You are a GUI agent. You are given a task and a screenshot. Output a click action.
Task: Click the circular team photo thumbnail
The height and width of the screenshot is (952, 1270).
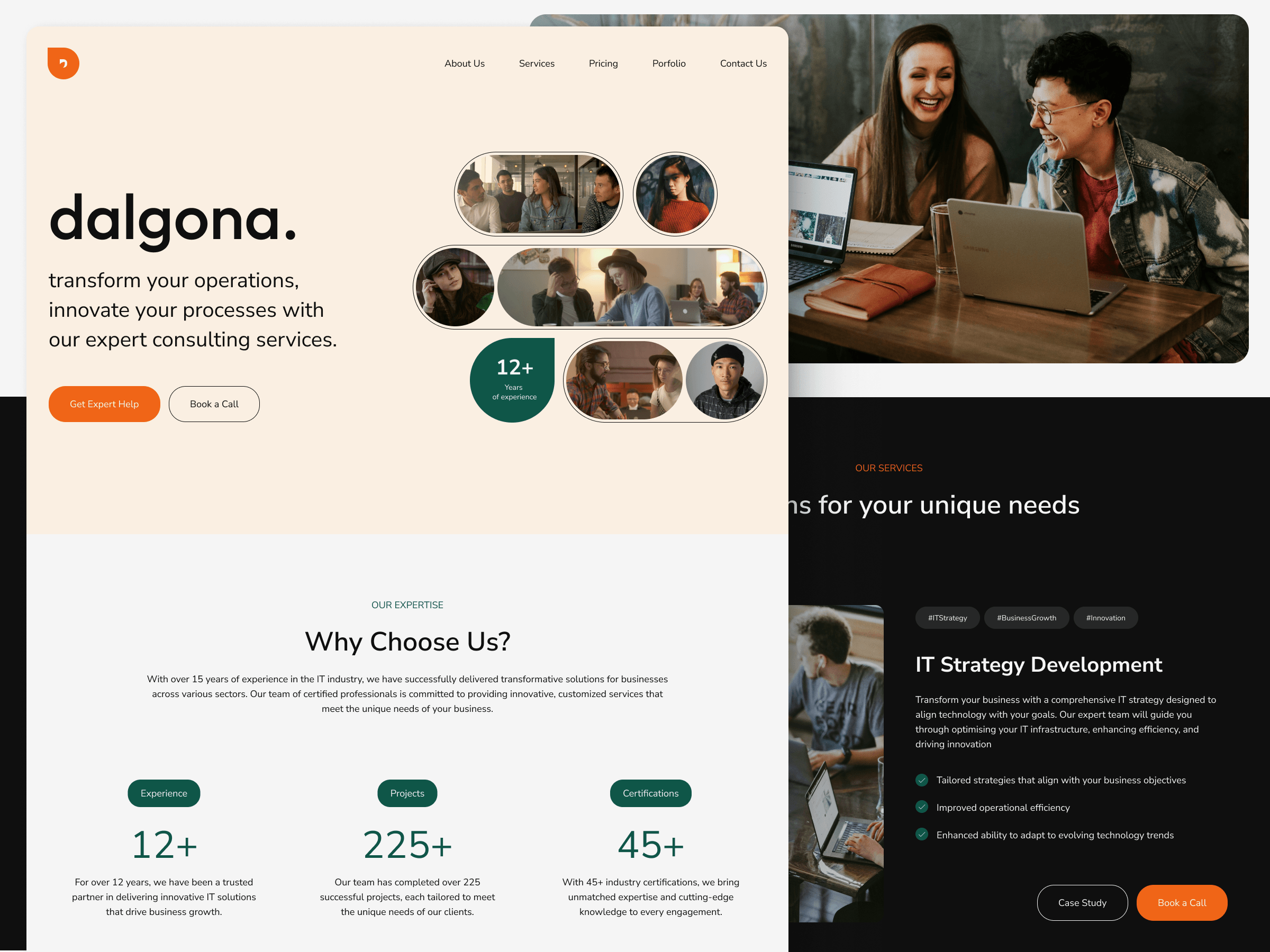pos(674,193)
